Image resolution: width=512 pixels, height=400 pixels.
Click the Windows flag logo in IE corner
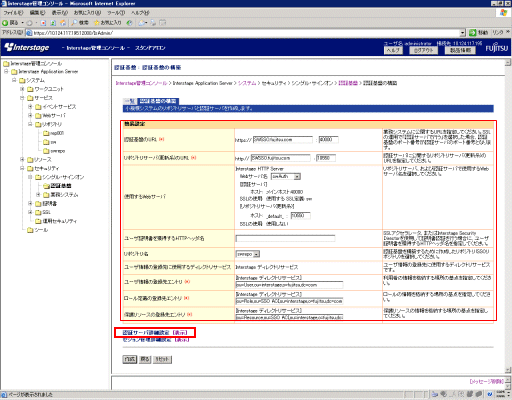[x=503, y=13]
